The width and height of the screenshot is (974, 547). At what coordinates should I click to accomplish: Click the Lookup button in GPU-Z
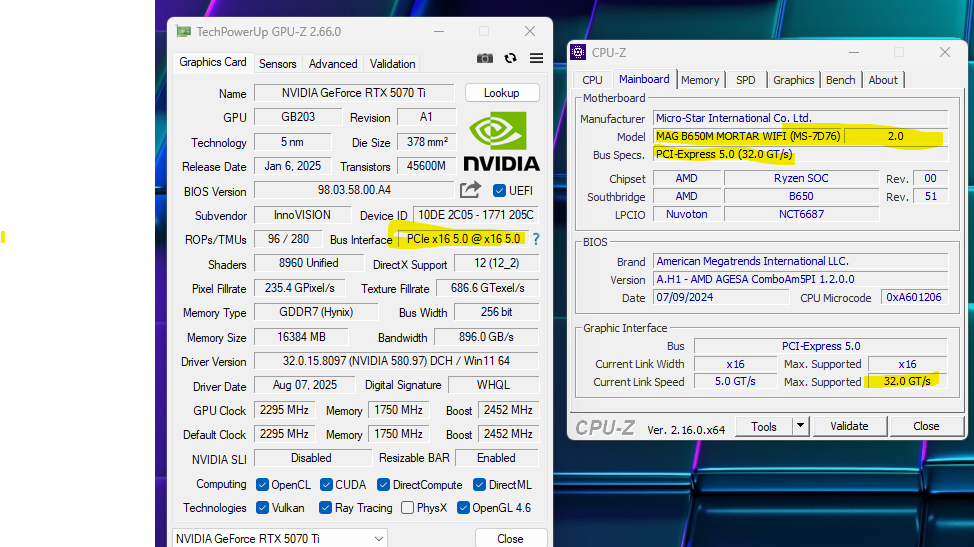click(502, 93)
